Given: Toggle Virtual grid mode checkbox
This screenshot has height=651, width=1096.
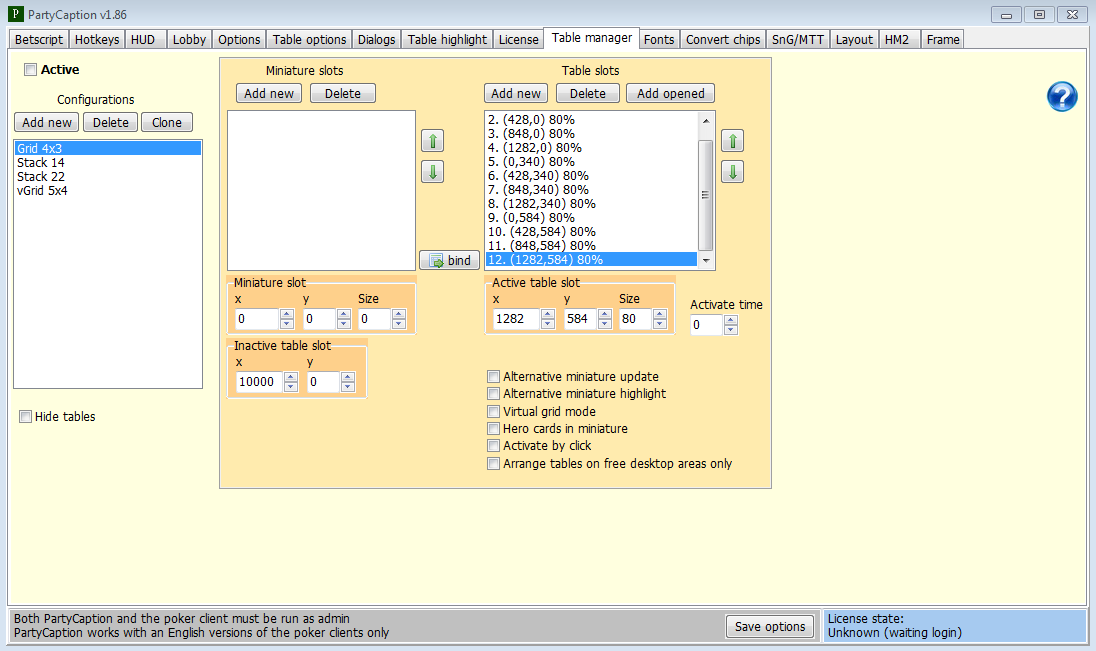Looking at the screenshot, I should [x=493, y=412].
